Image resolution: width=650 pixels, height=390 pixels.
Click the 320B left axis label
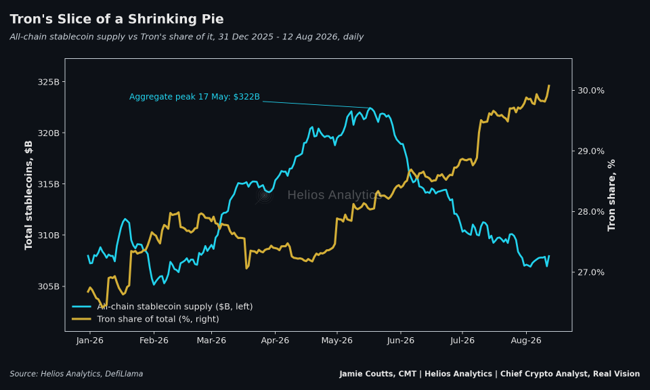pyautogui.click(x=49, y=133)
